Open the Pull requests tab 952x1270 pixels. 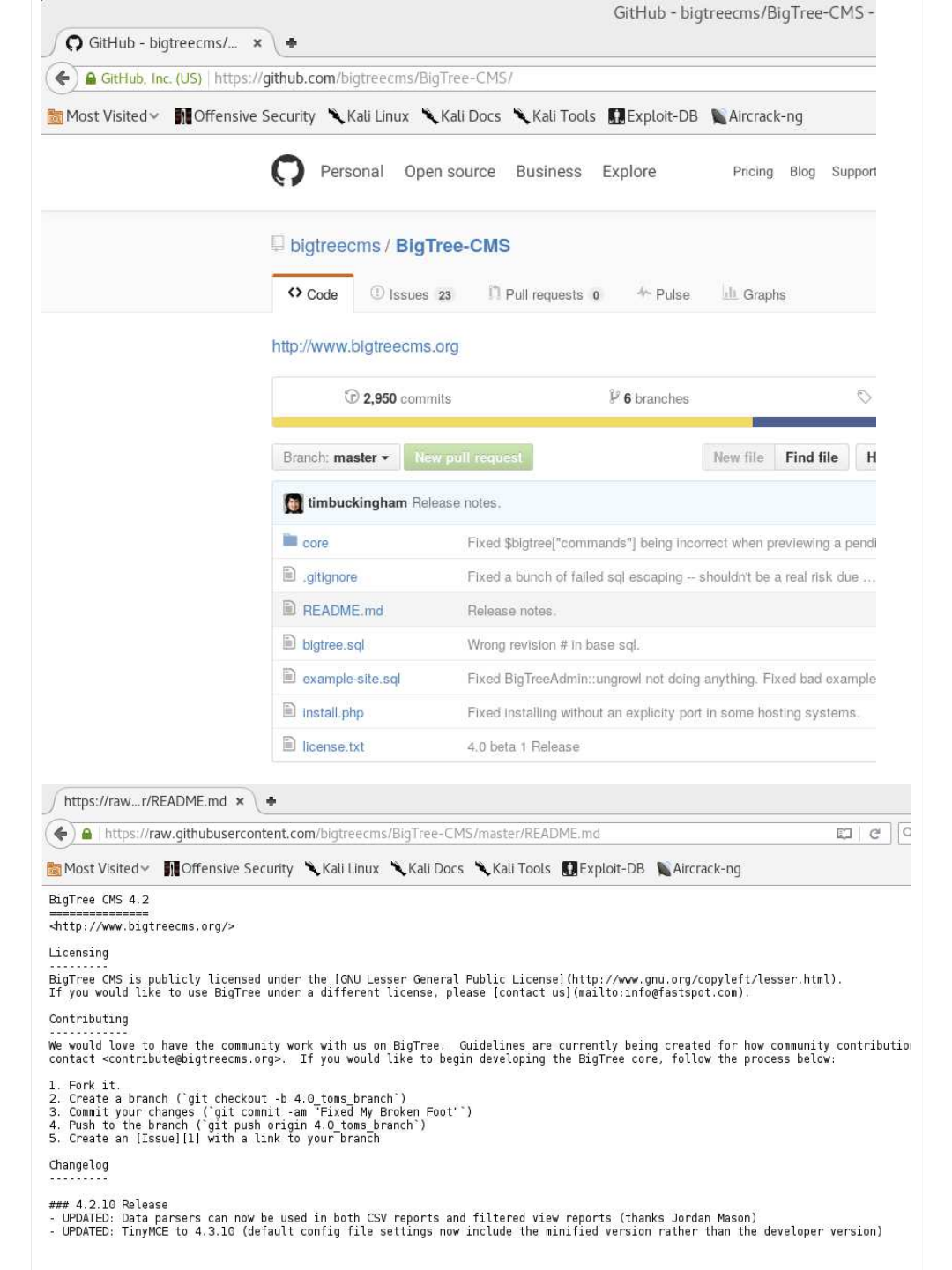pos(546,294)
